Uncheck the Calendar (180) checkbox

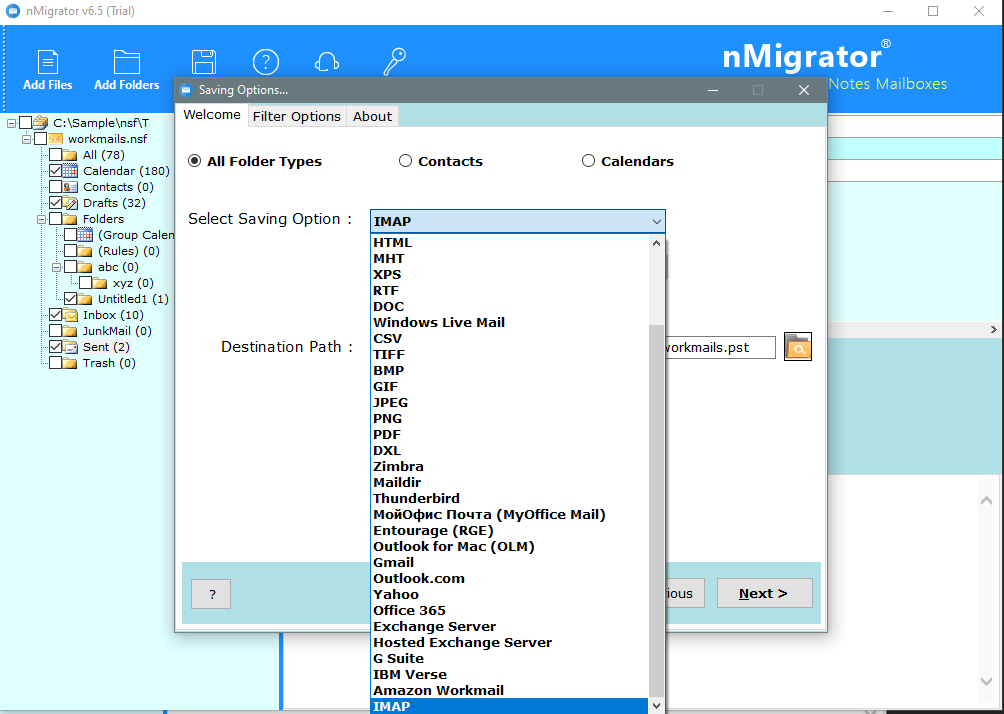tap(55, 171)
